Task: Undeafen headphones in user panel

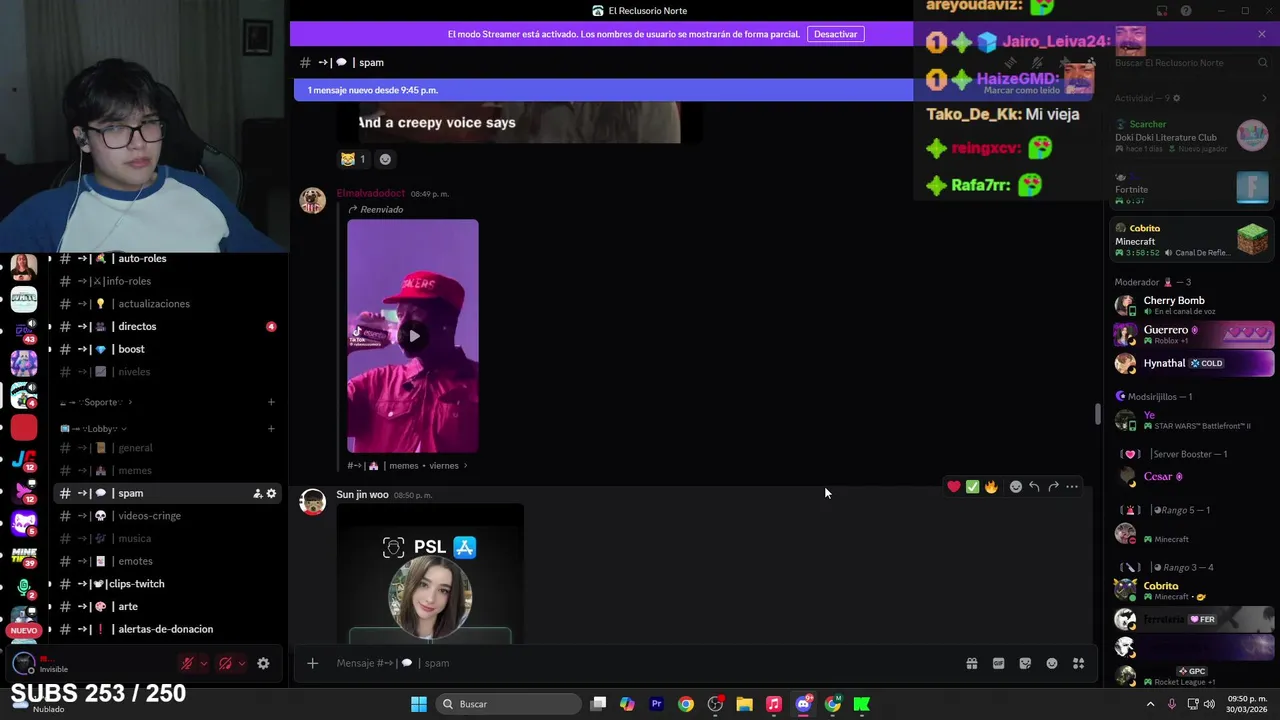Action: click(225, 663)
